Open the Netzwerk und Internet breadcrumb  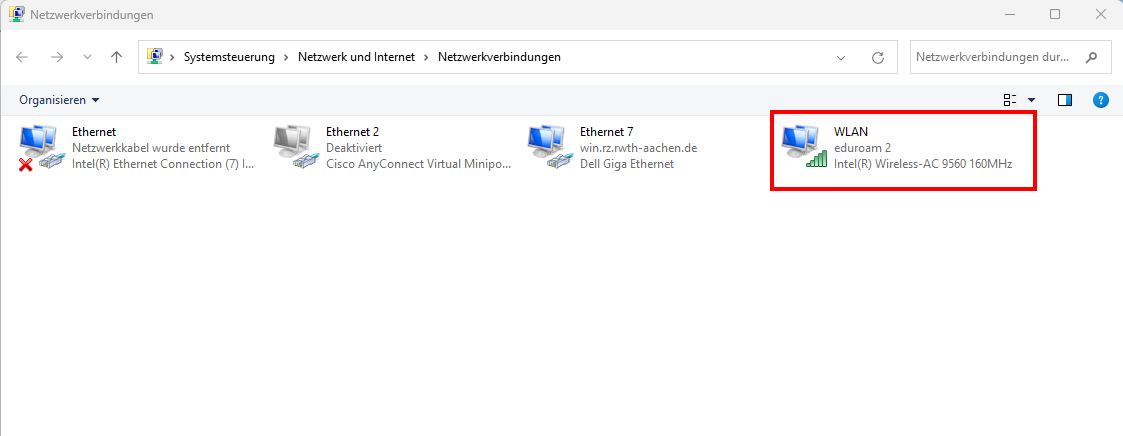357,57
